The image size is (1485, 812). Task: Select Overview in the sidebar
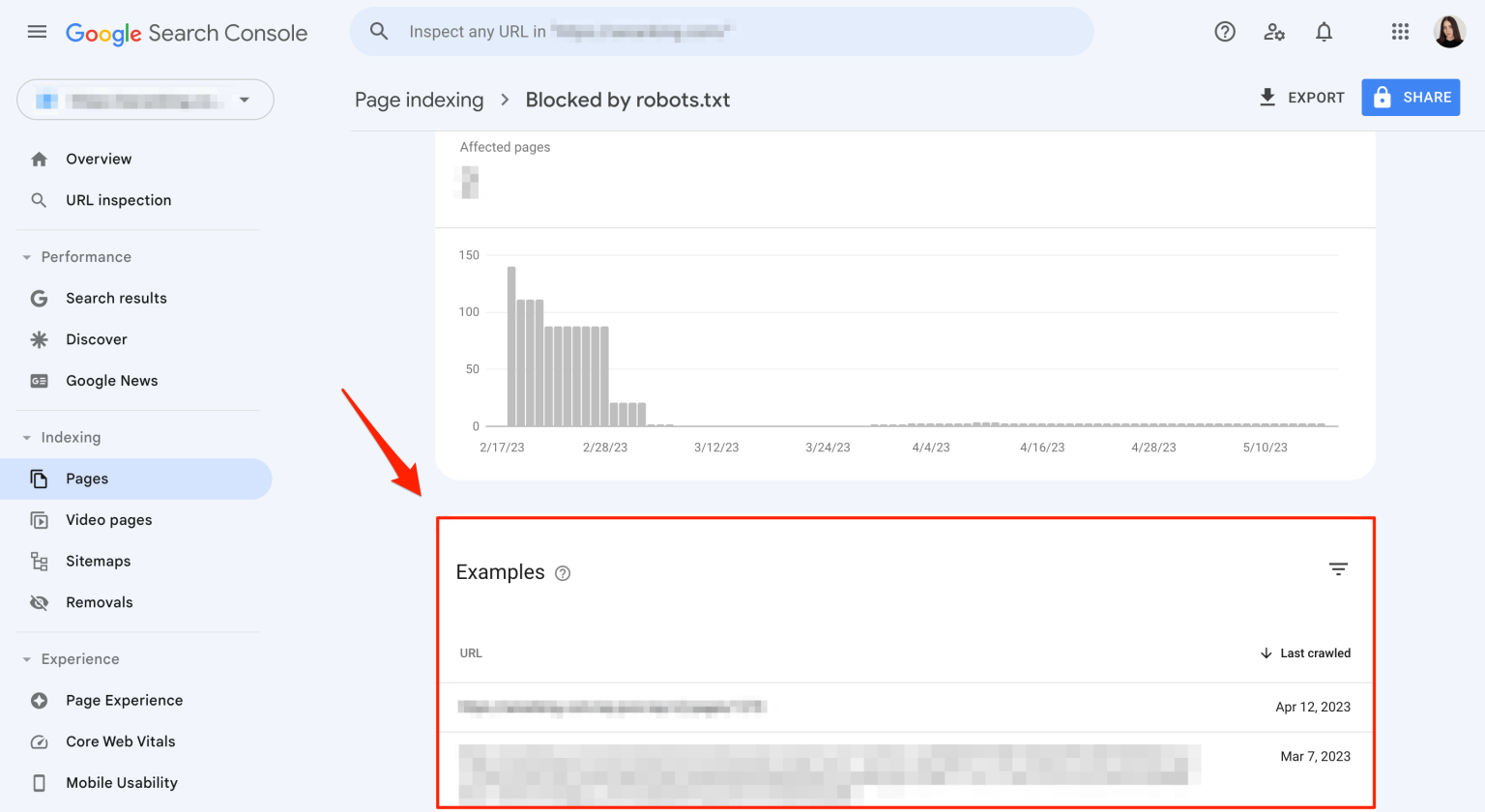[99, 159]
